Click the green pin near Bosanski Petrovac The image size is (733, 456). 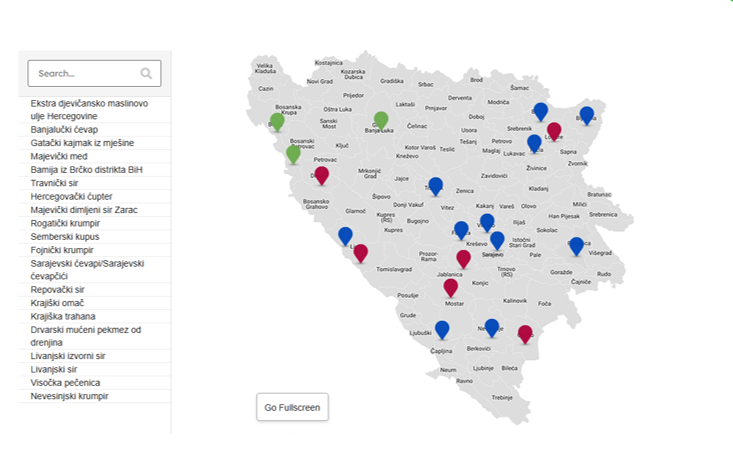293,154
